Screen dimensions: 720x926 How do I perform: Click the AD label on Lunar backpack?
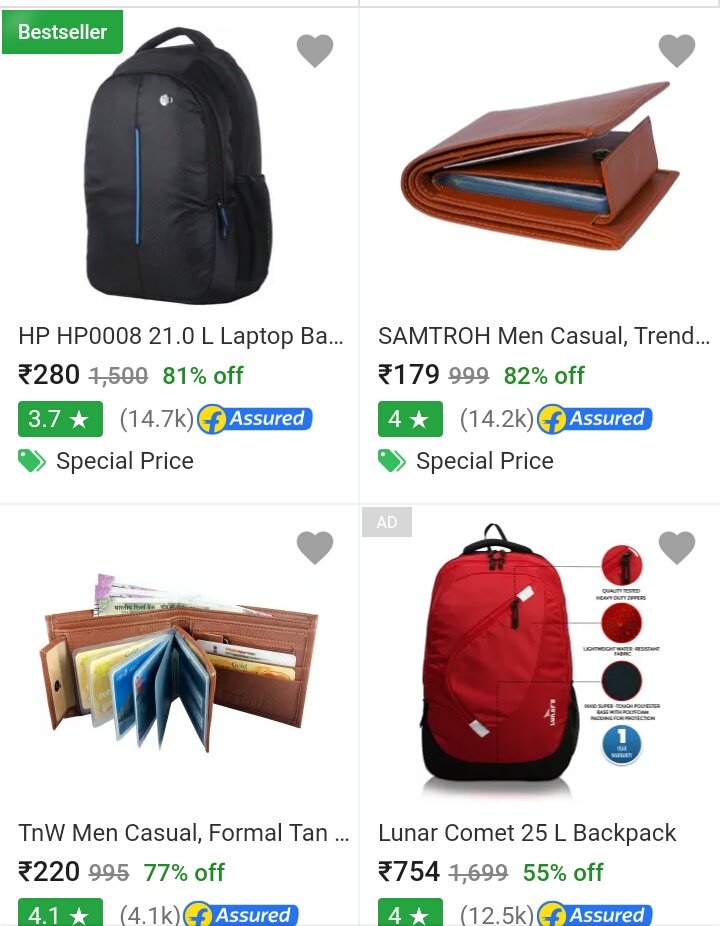point(387,522)
